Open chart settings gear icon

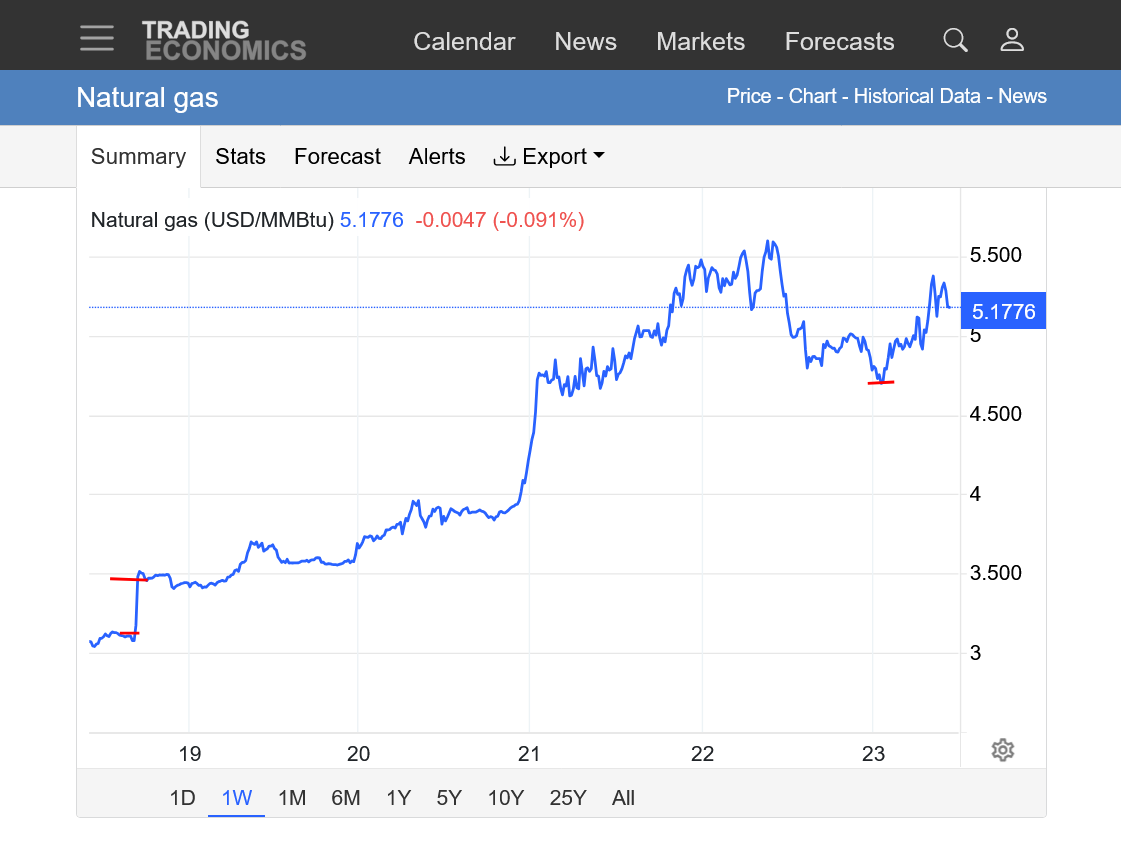click(1003, 750)
